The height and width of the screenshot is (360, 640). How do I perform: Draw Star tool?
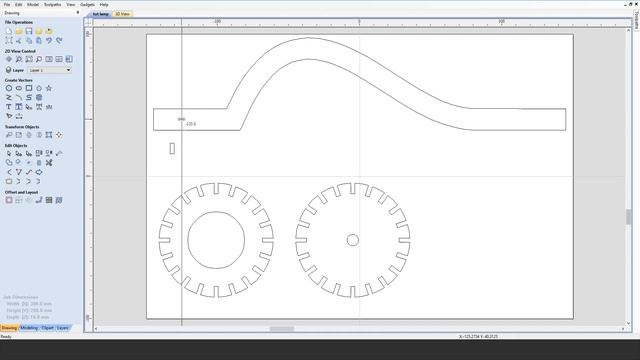[x=49, y=88]
